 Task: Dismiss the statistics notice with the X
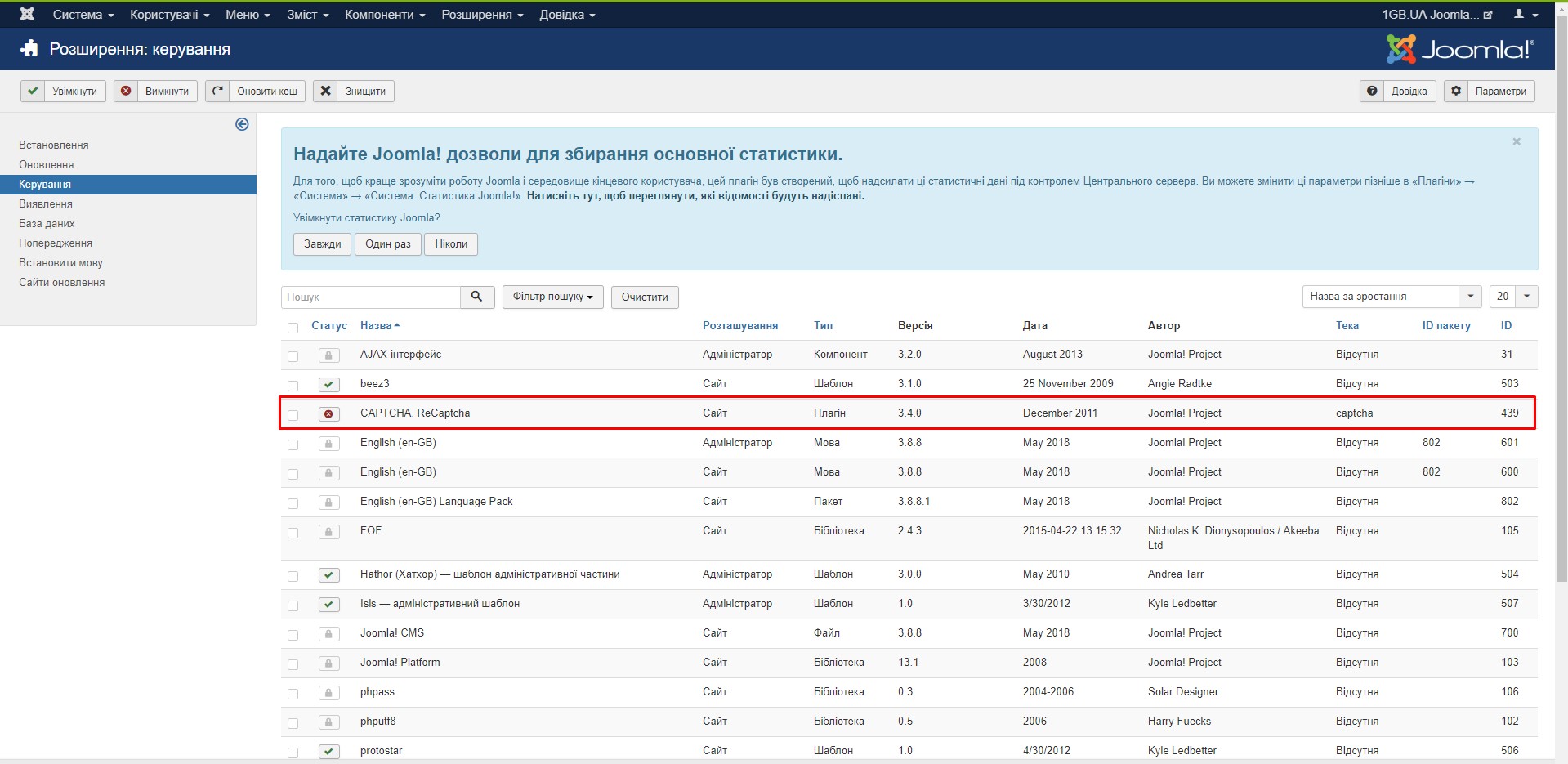pos(1517,141)
